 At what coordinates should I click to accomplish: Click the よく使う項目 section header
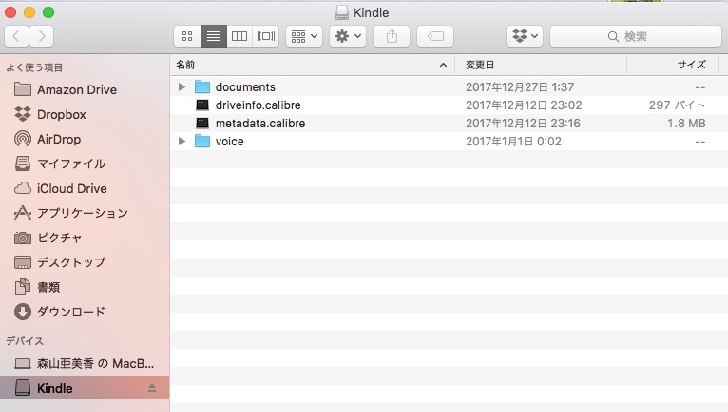click(x=35, y=67)
